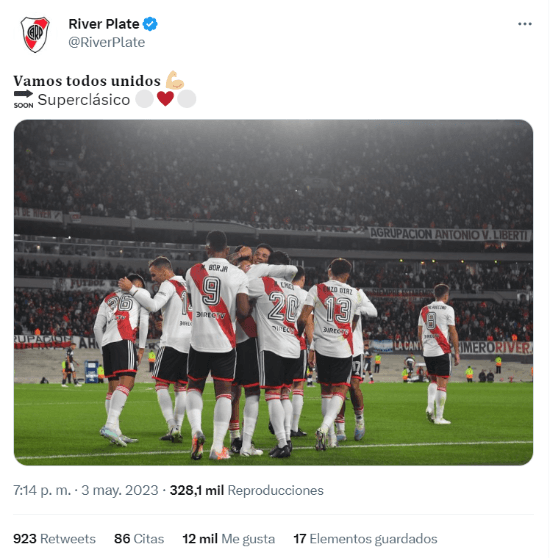Open the 923 Retweets list

coord(54,539)
